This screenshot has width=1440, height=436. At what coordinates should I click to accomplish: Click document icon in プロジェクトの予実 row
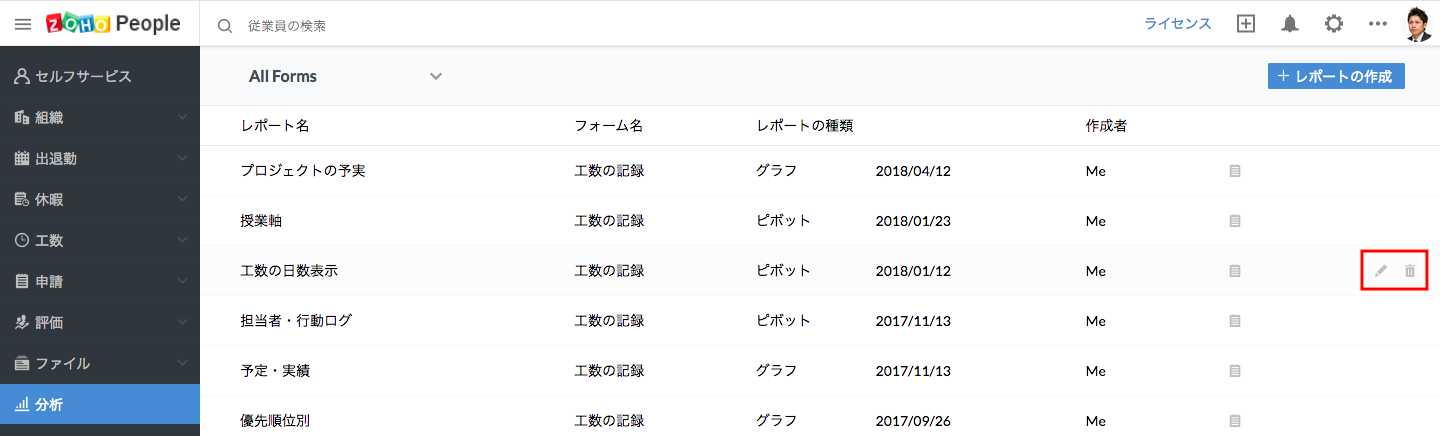(1235, 171)
